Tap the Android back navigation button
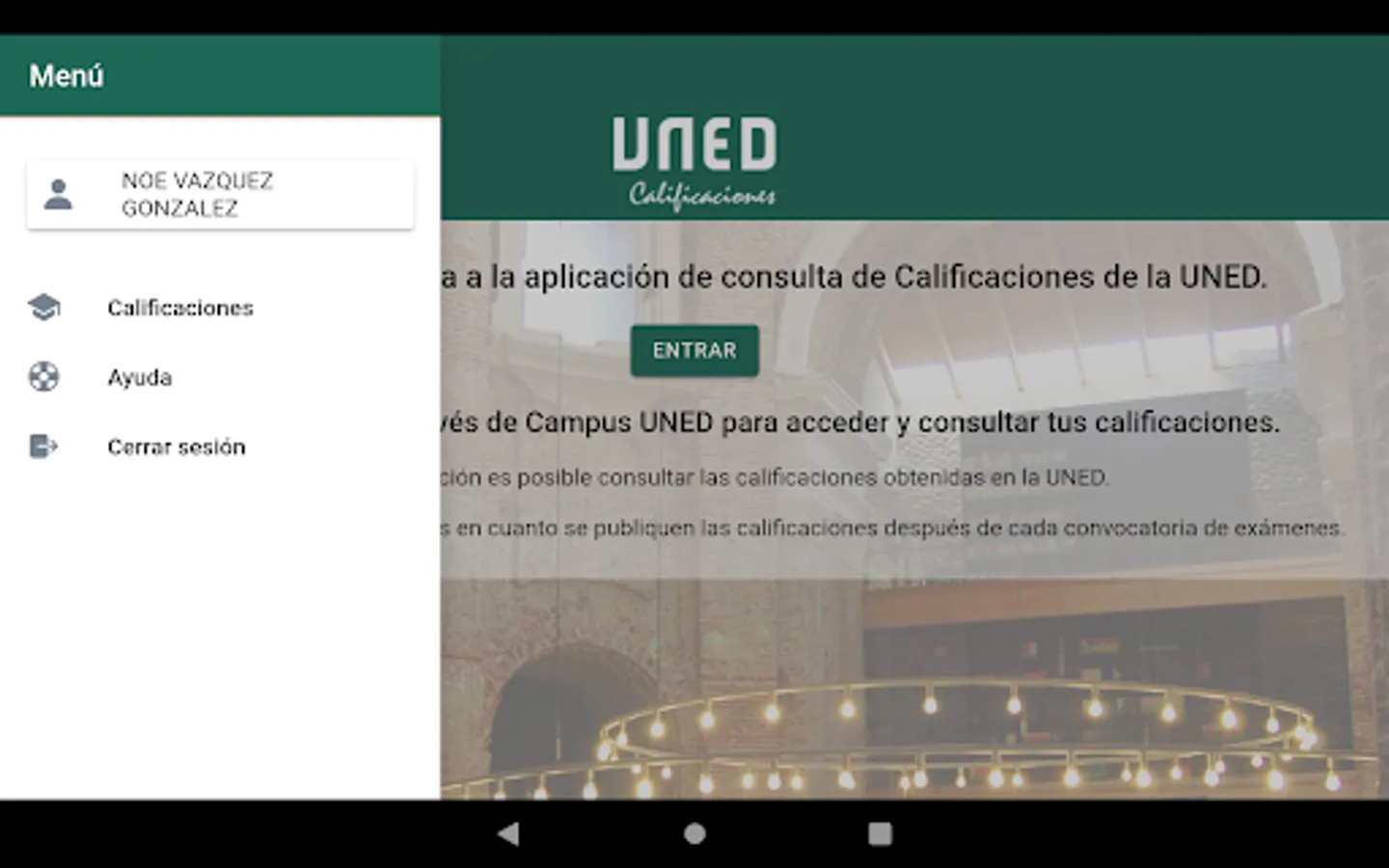 pyautogui.click(x=508, y=833)
